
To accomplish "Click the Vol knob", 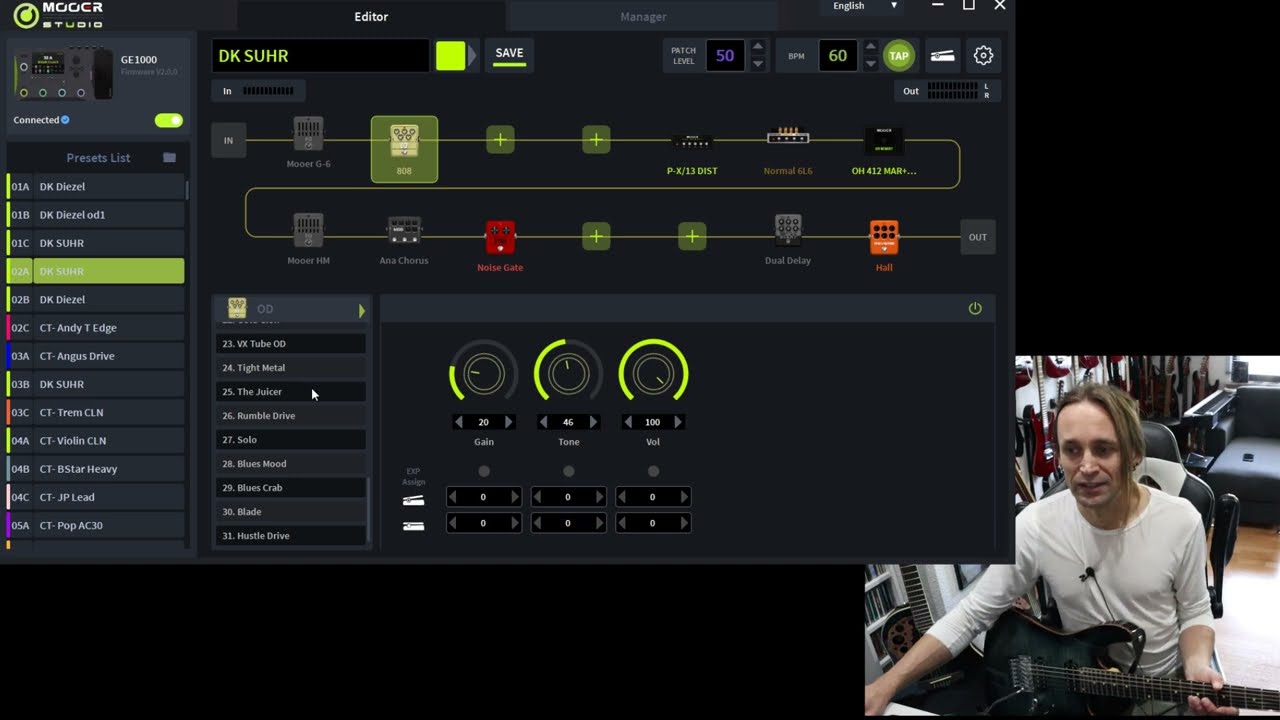I will tap(653, 374).
